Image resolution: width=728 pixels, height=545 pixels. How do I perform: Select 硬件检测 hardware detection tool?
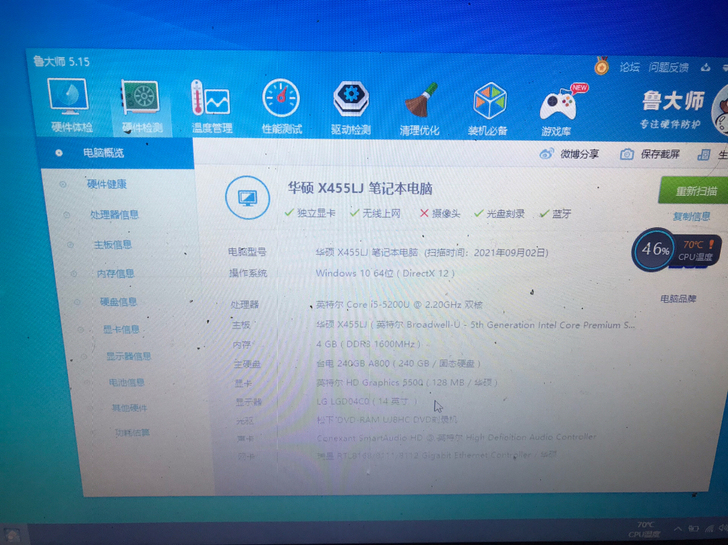coord(141,106)
